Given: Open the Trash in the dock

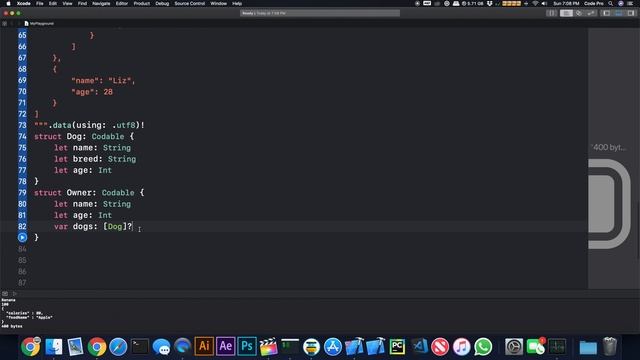Looking at the screenshot, I should tap(610, 347).
